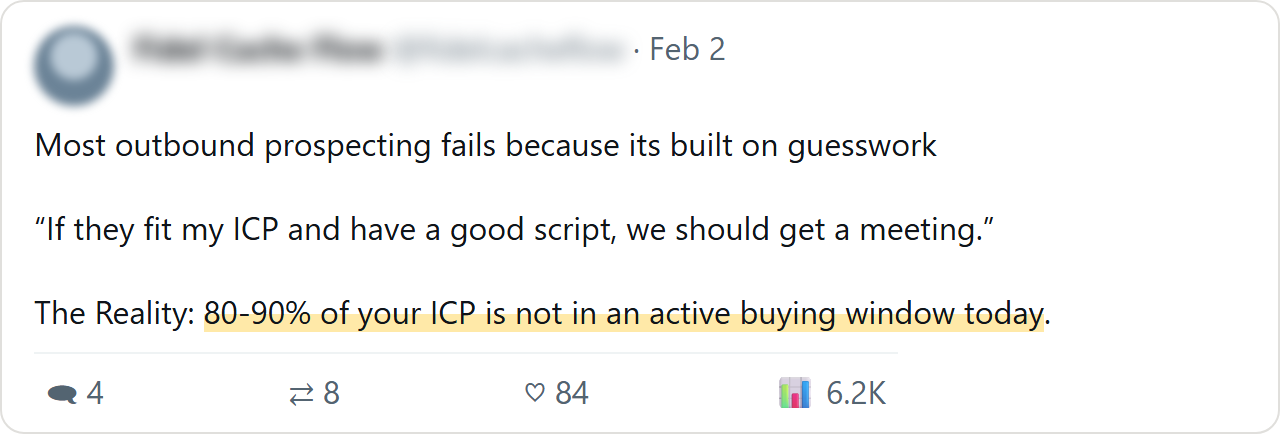
Task: Open the views bar chart icon
Action: pos(794,394)
